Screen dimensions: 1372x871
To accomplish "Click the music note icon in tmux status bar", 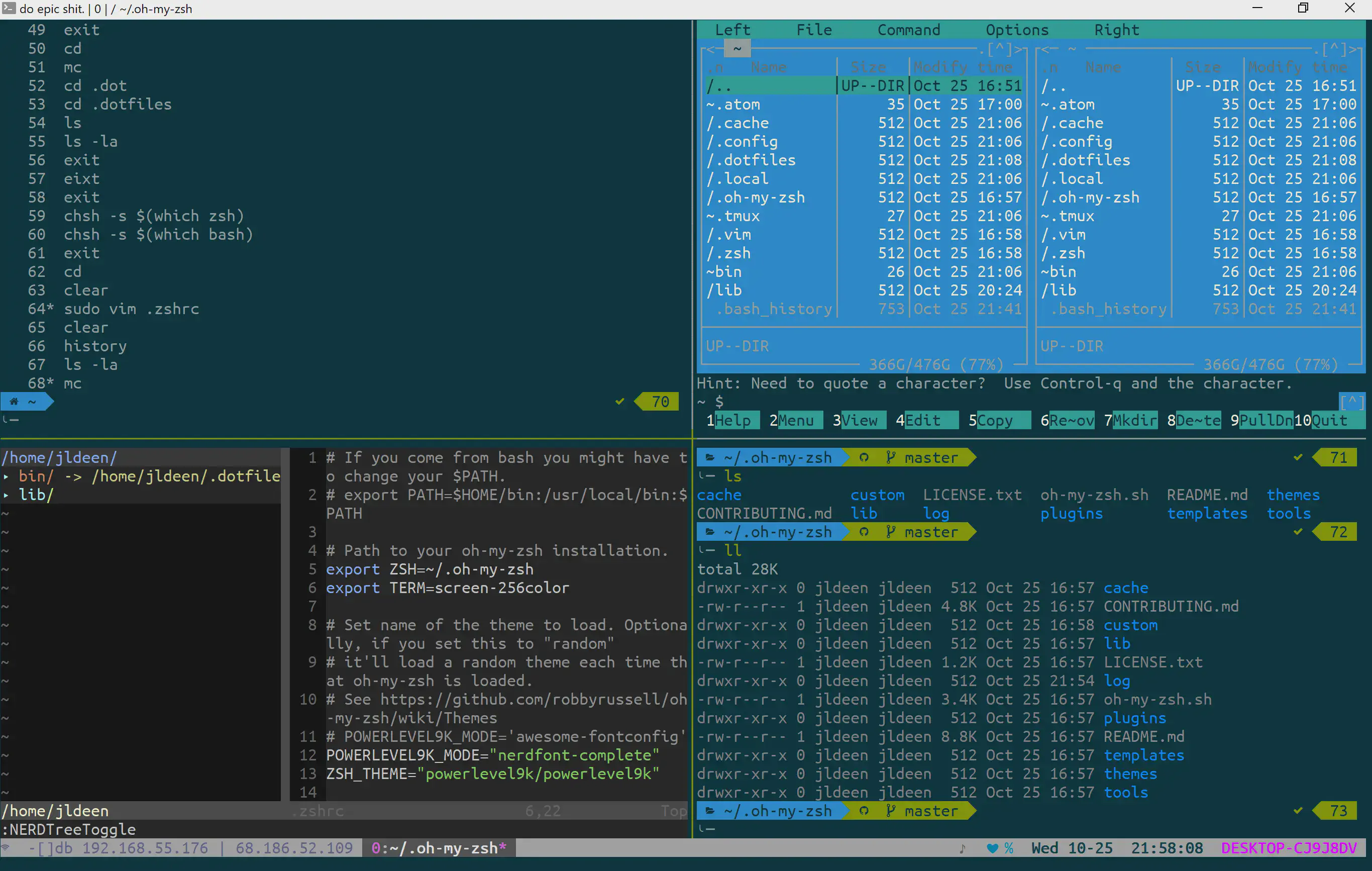I will [x=963, y=848].
